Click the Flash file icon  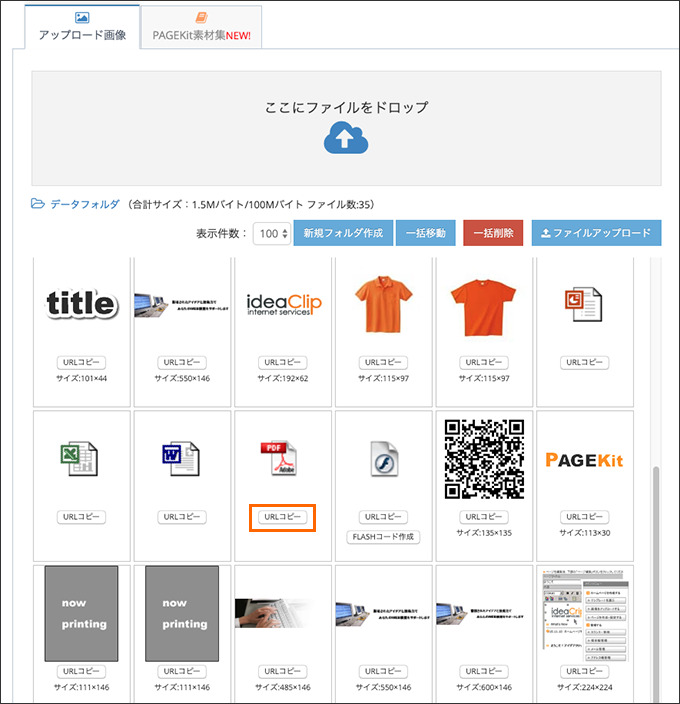384,459
